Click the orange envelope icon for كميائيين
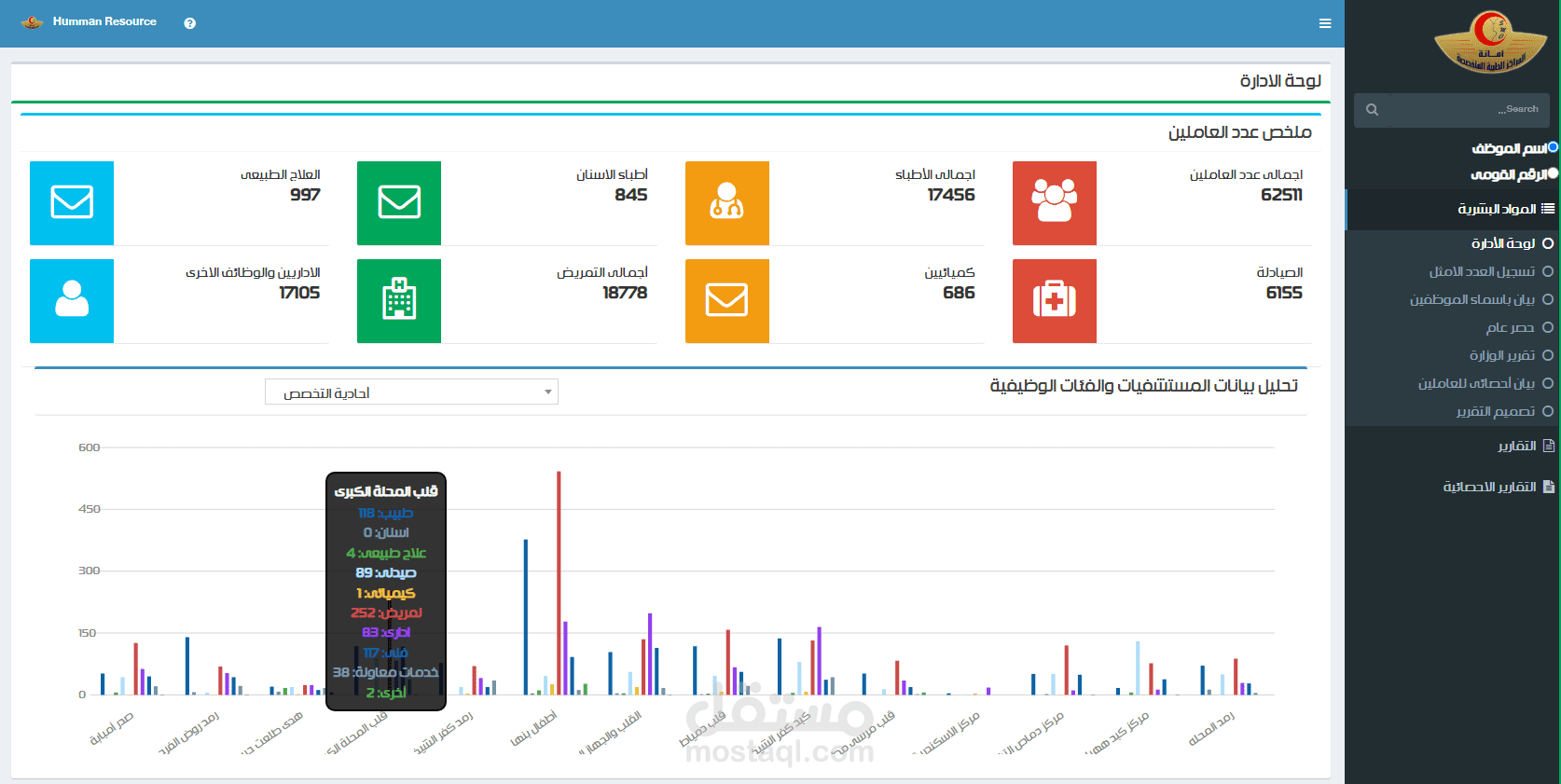This screenshot has width=1561, height=784. point(727,301)
